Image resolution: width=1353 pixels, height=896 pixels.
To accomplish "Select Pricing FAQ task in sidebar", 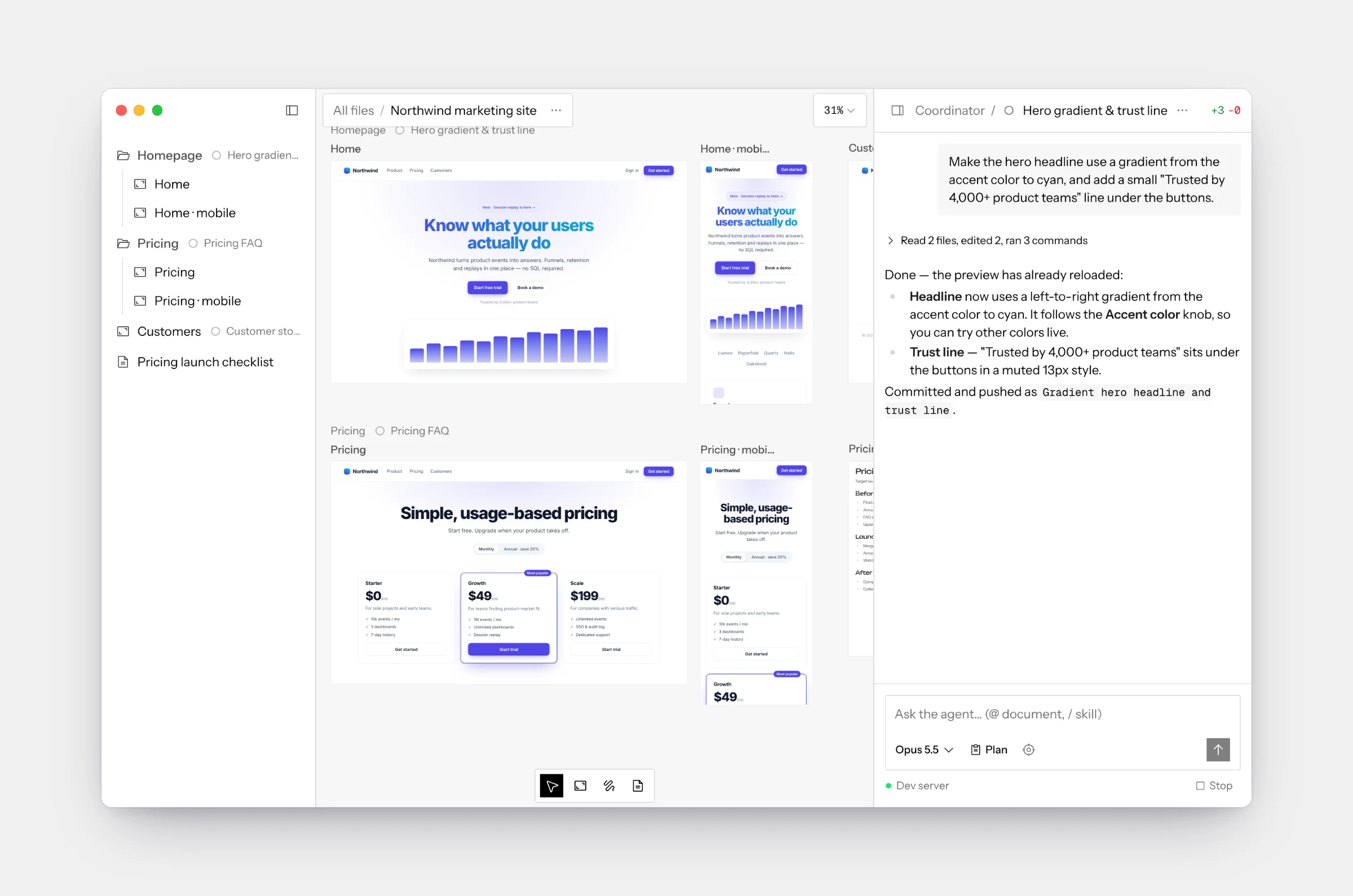I will (x=226, y=243).
